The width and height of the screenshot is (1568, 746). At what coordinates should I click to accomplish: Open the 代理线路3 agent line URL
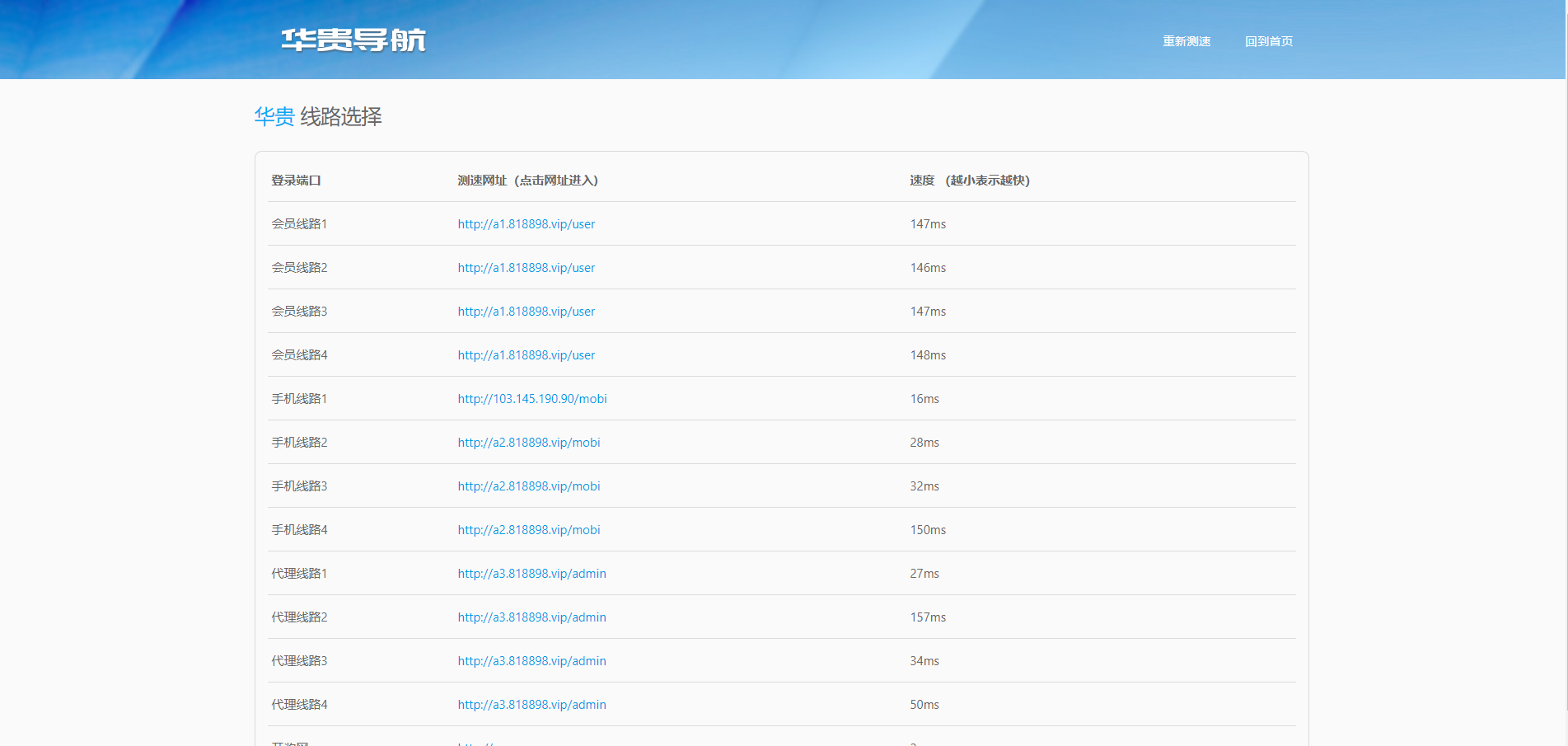(x=531, y=660)
